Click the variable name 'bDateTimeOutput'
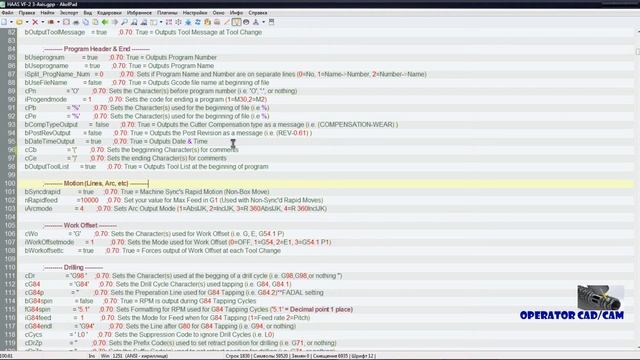This screenshot has width=640, height=360. (49, 141)
